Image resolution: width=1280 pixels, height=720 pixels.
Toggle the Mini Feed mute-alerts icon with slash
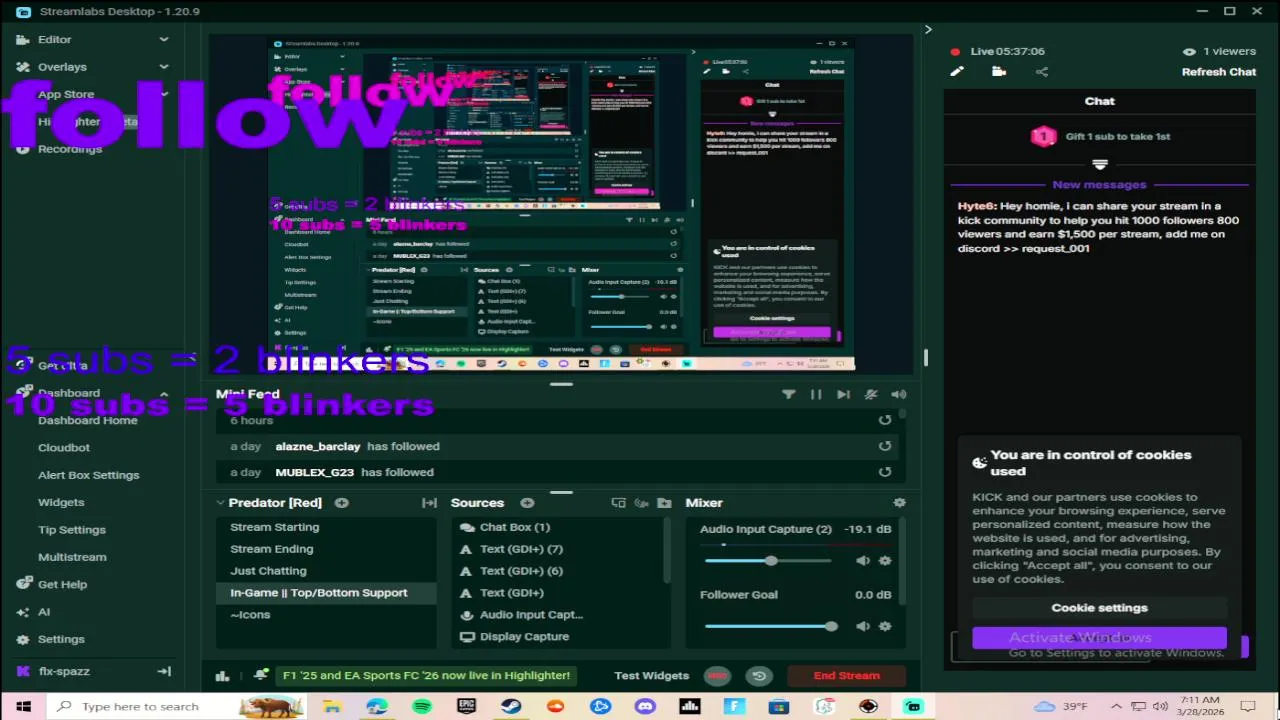pos(871,394)
